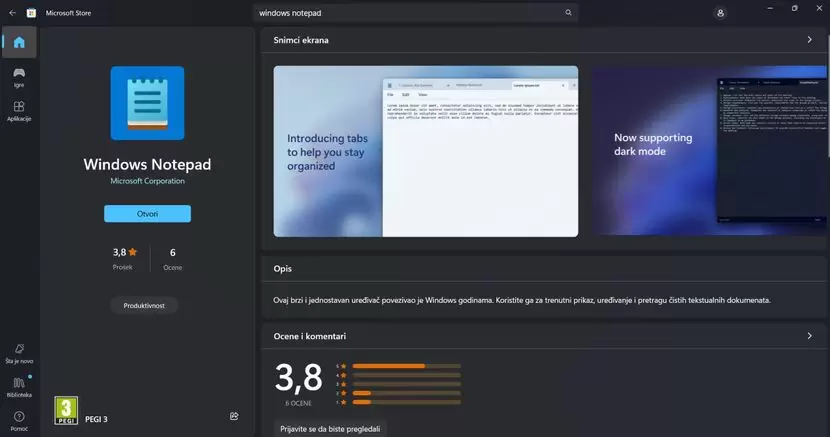Click the Opis section heading

(283, 269)
